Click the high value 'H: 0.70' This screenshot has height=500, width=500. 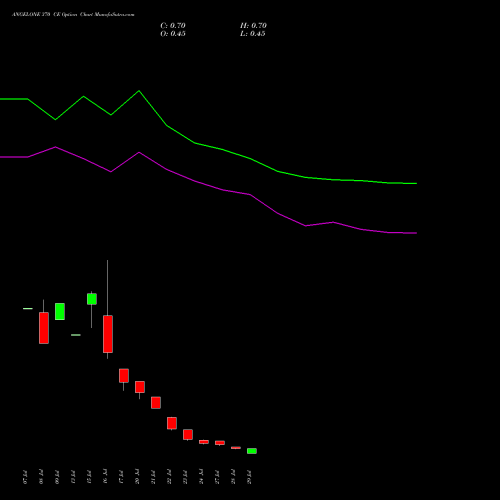tap(253, 26)
